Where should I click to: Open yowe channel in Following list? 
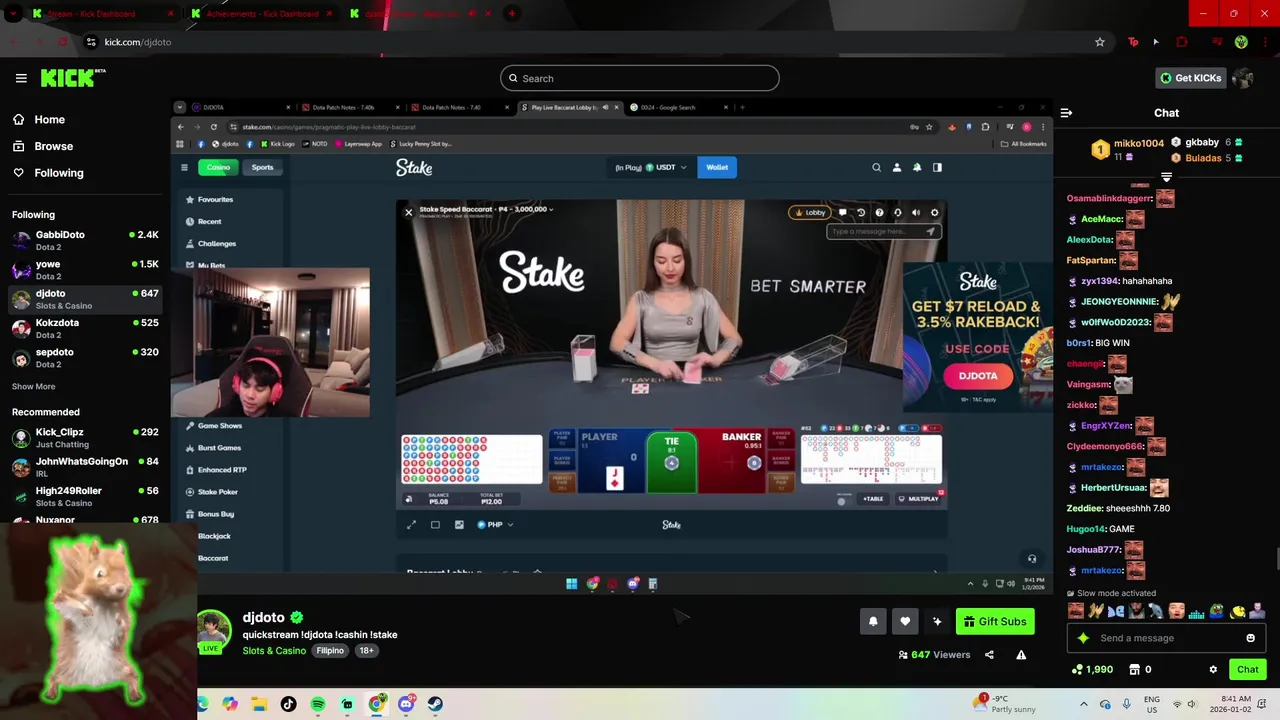85,270
